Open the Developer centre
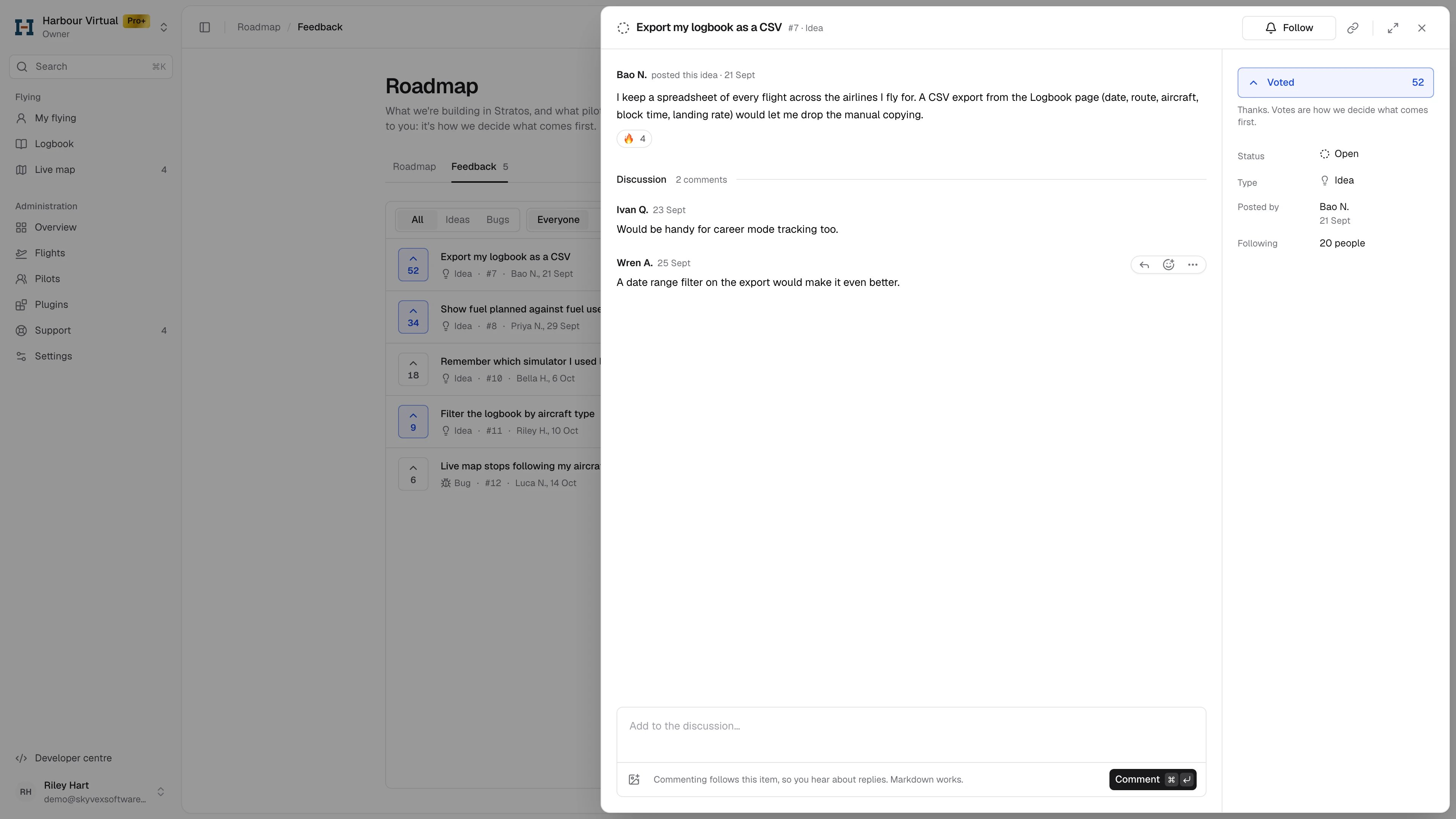 (x=91, y=758)
